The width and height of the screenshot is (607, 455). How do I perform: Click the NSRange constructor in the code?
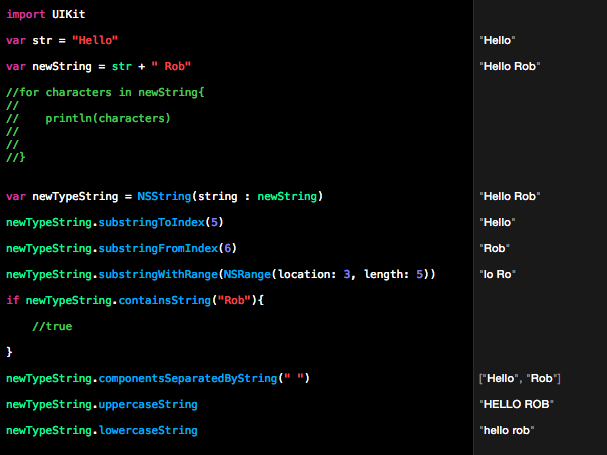[x=247, y=274]
